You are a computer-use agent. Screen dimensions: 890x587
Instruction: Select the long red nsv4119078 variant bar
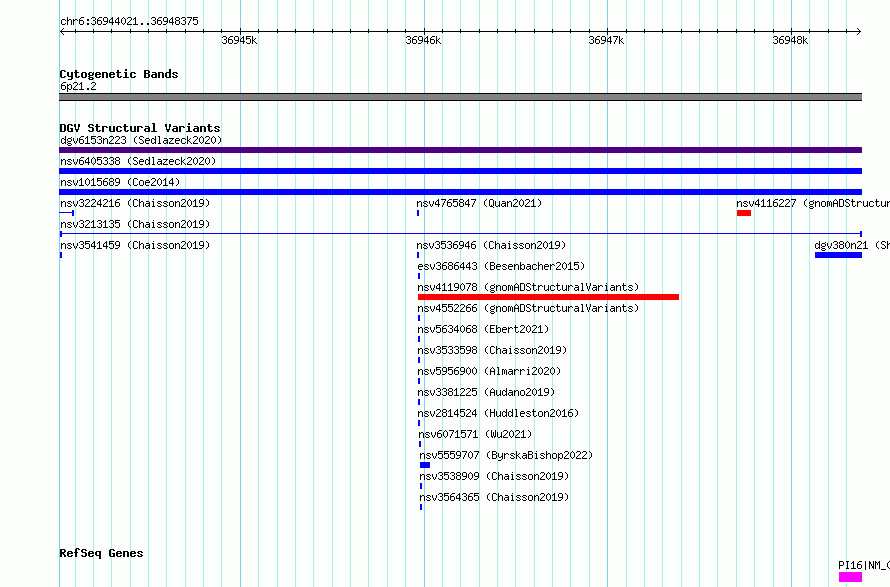click(x=548, y=297)
